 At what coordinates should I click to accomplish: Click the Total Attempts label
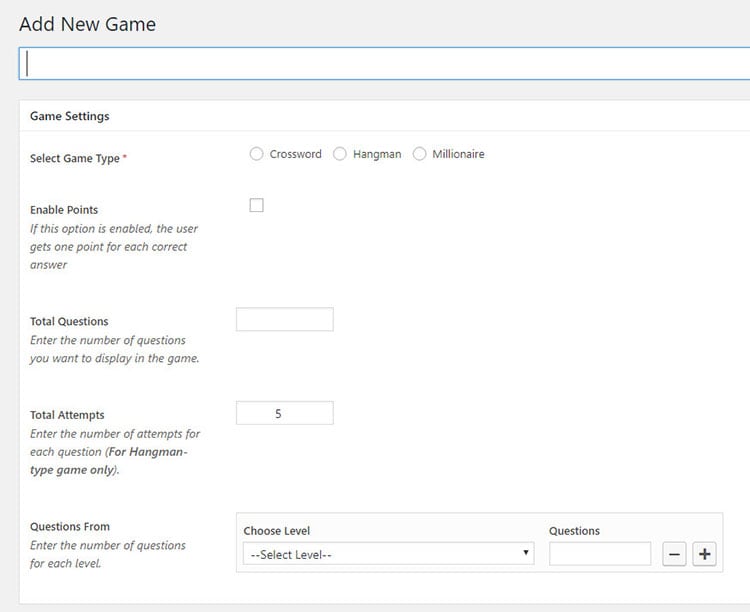click(67, 415)
